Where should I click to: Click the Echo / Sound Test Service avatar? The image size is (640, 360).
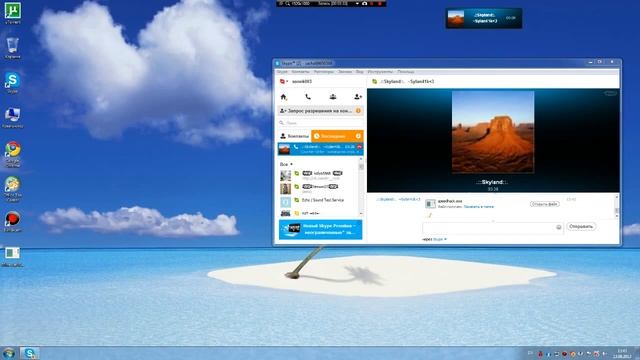(285, 201)
